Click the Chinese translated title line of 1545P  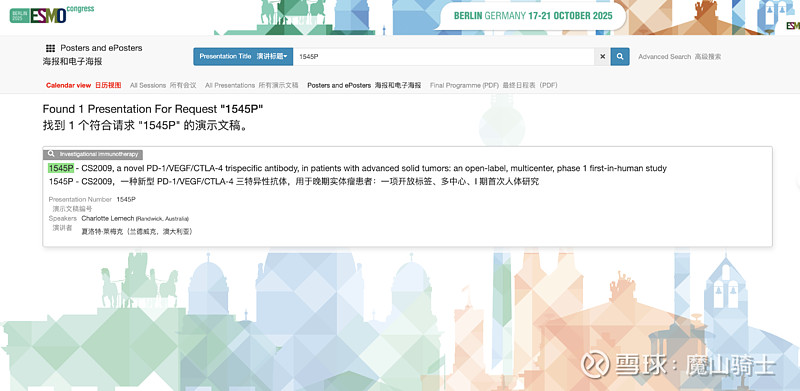pyautogui.click(x=294, y=181)
